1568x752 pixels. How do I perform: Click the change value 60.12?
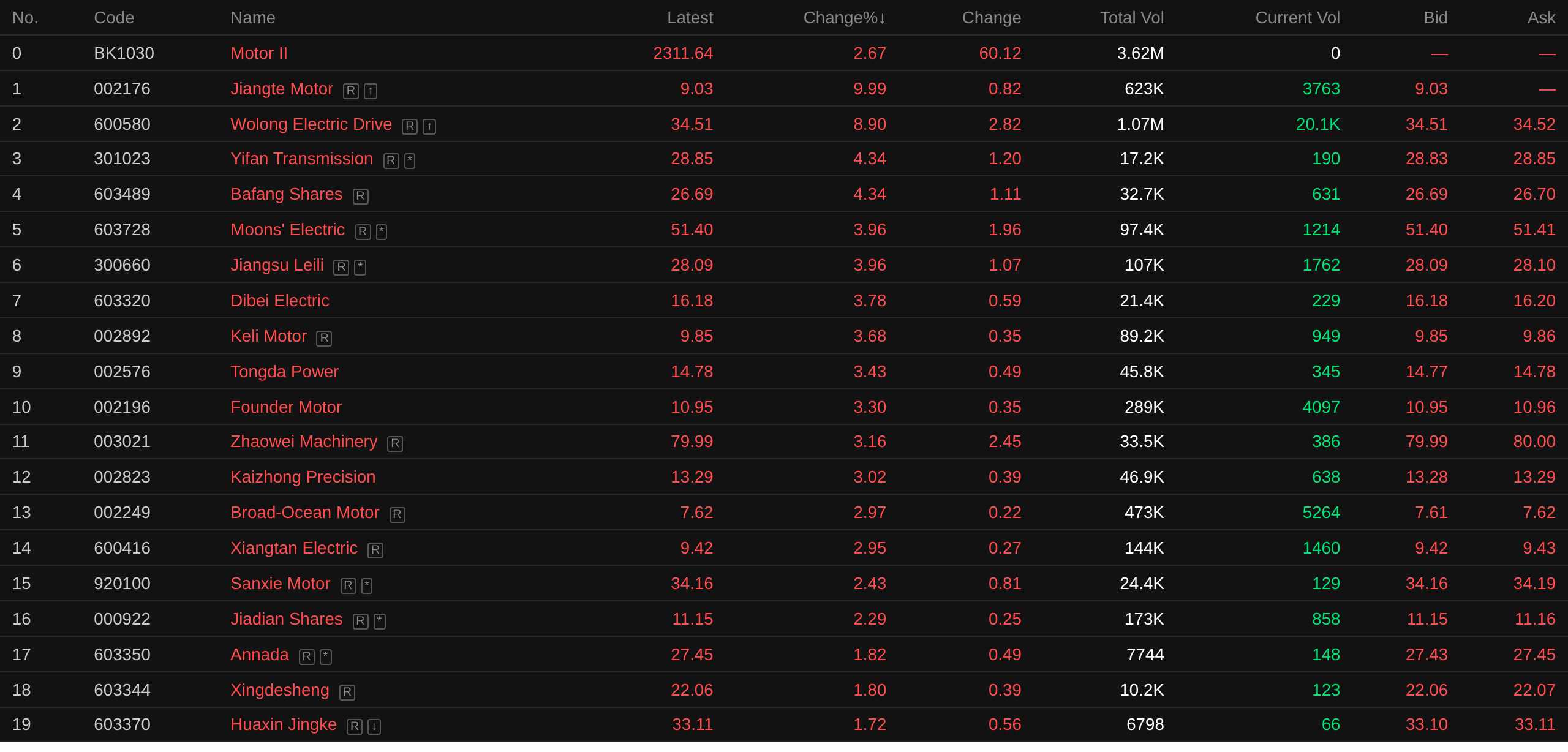[1000, 53]
